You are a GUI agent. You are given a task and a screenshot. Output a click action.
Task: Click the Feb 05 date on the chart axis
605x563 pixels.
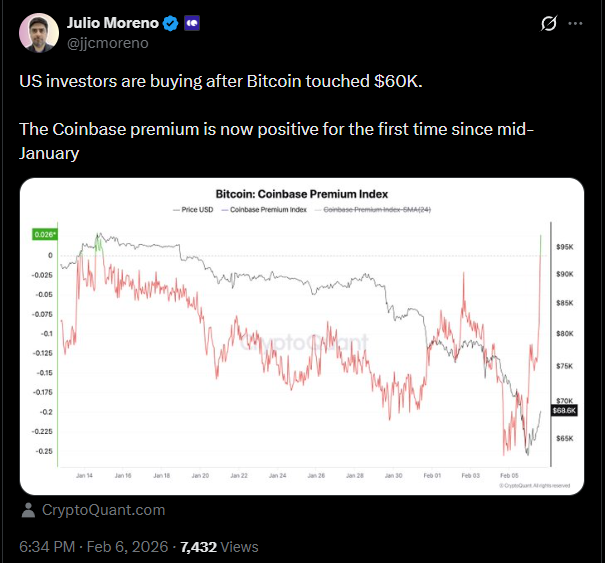point(508,476)
